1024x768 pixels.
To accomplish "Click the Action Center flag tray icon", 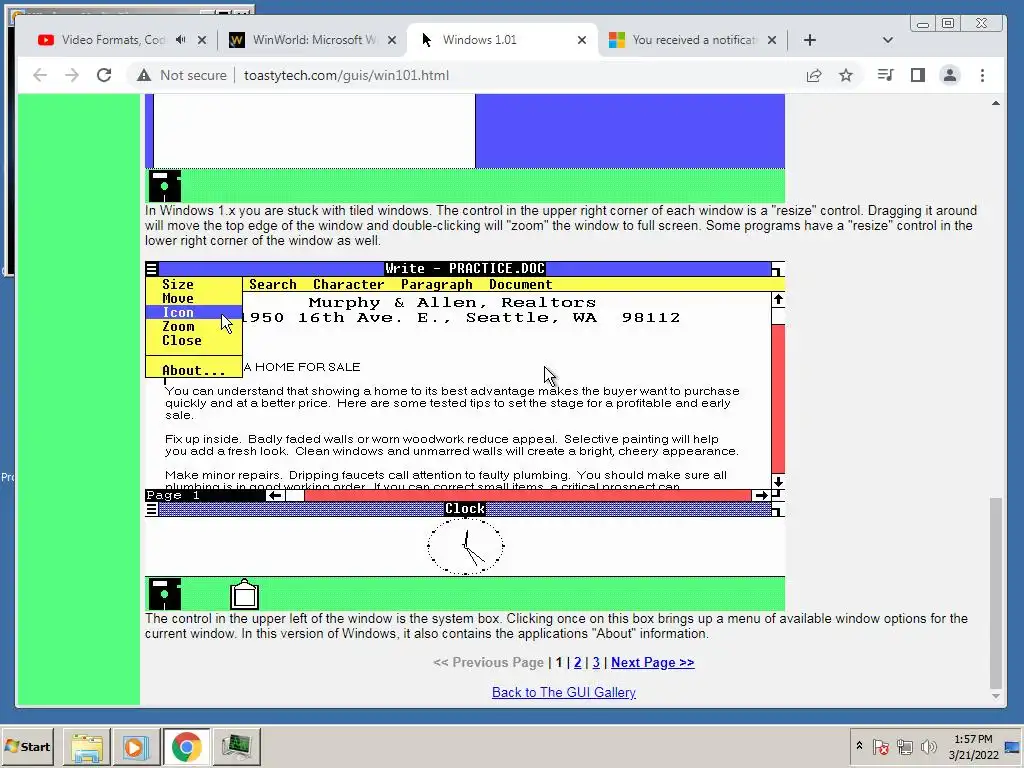I will [x=880, y=746].
